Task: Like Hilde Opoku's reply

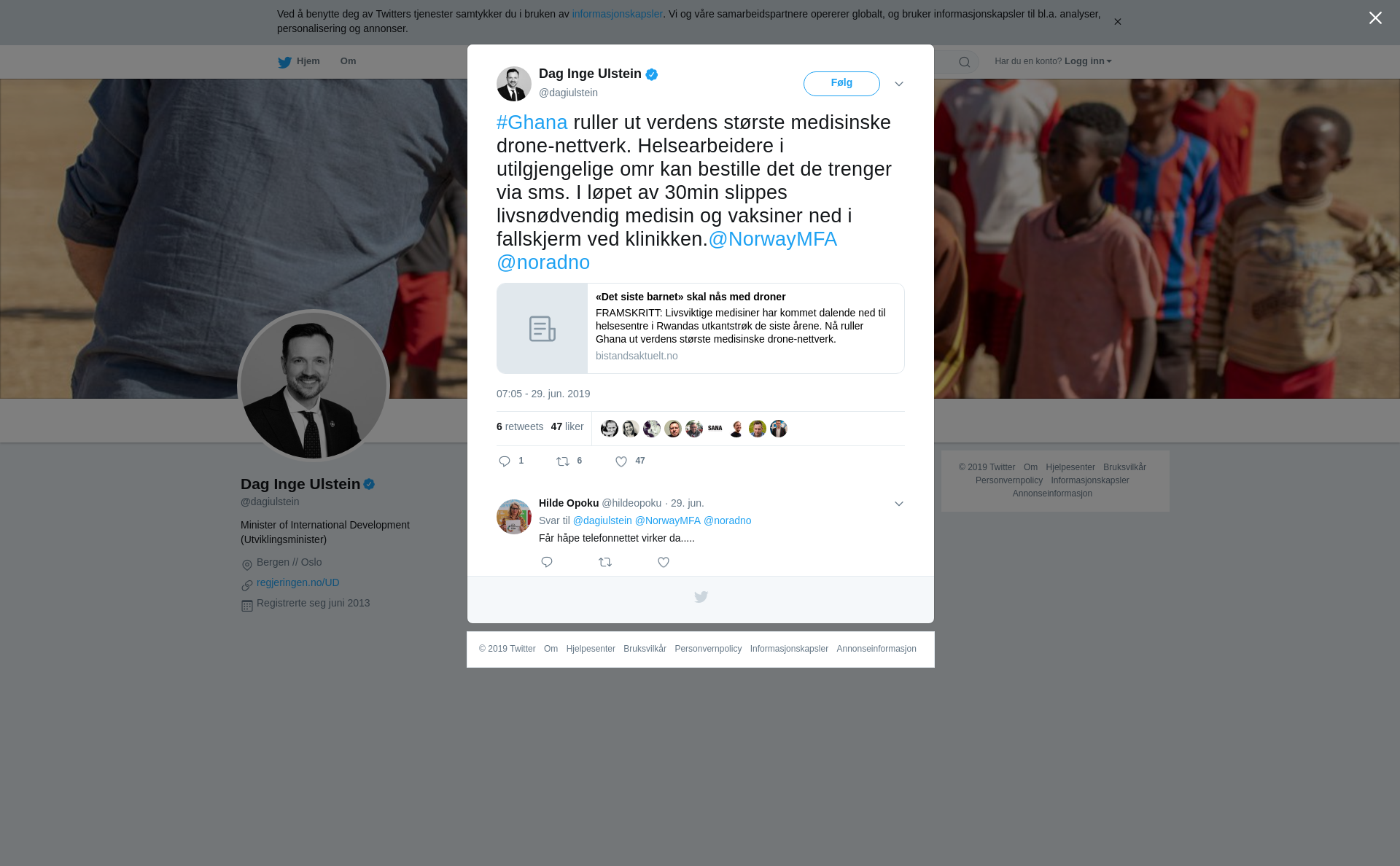Action: [664, 562]
